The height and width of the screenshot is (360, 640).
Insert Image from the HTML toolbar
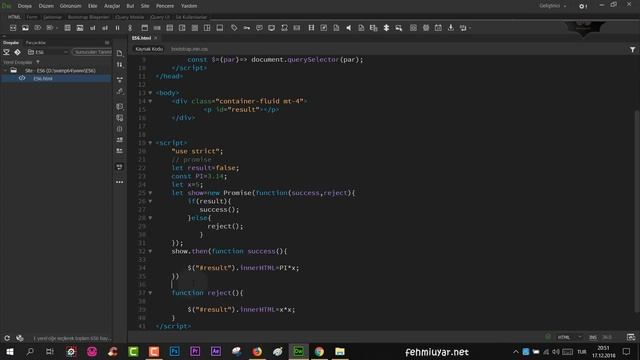click(25, 28)
